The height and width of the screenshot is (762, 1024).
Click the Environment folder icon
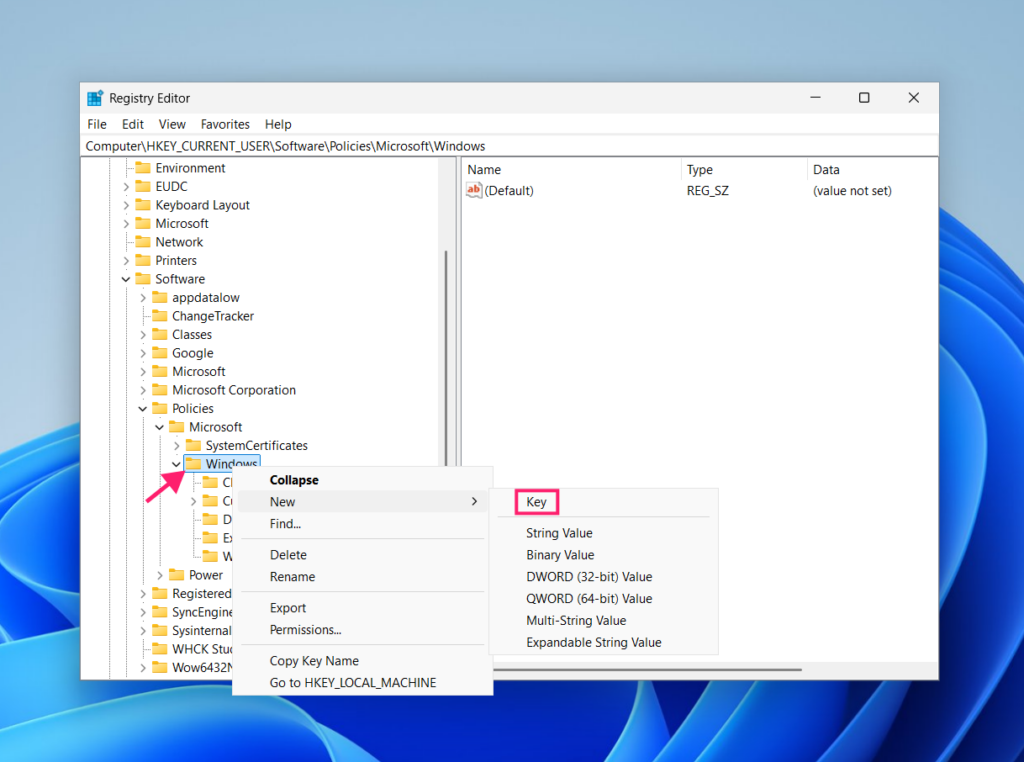coord(143,168)
